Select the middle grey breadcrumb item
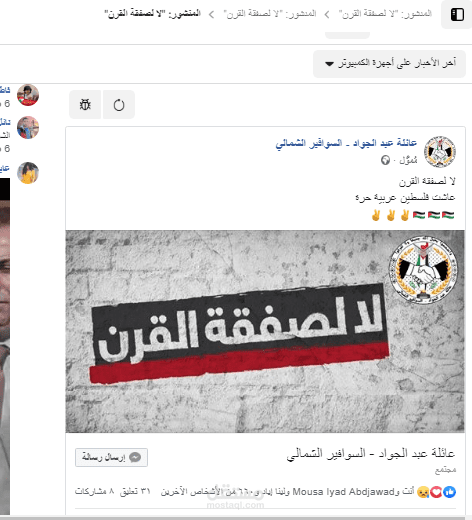 [270, 14]
